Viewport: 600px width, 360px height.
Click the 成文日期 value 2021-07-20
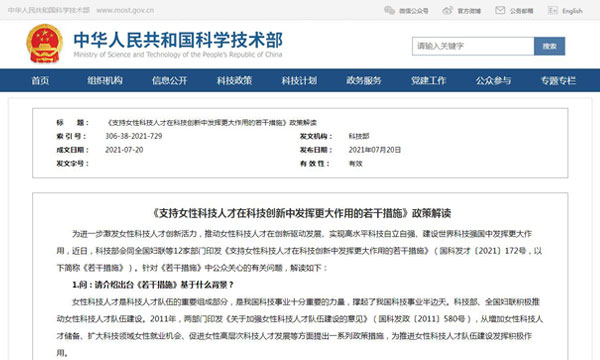click(124, 150)
